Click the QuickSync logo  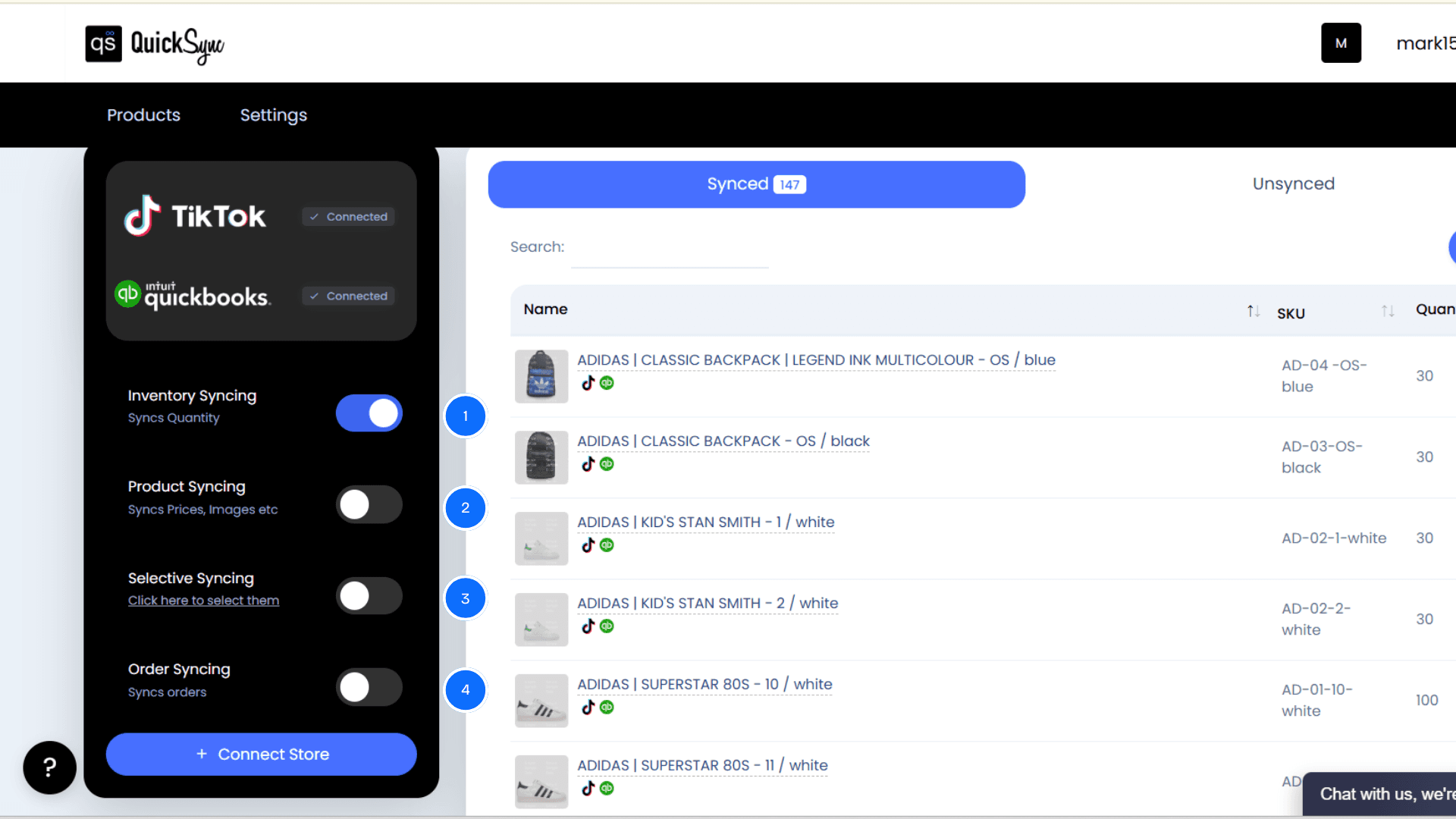point(155,44)
